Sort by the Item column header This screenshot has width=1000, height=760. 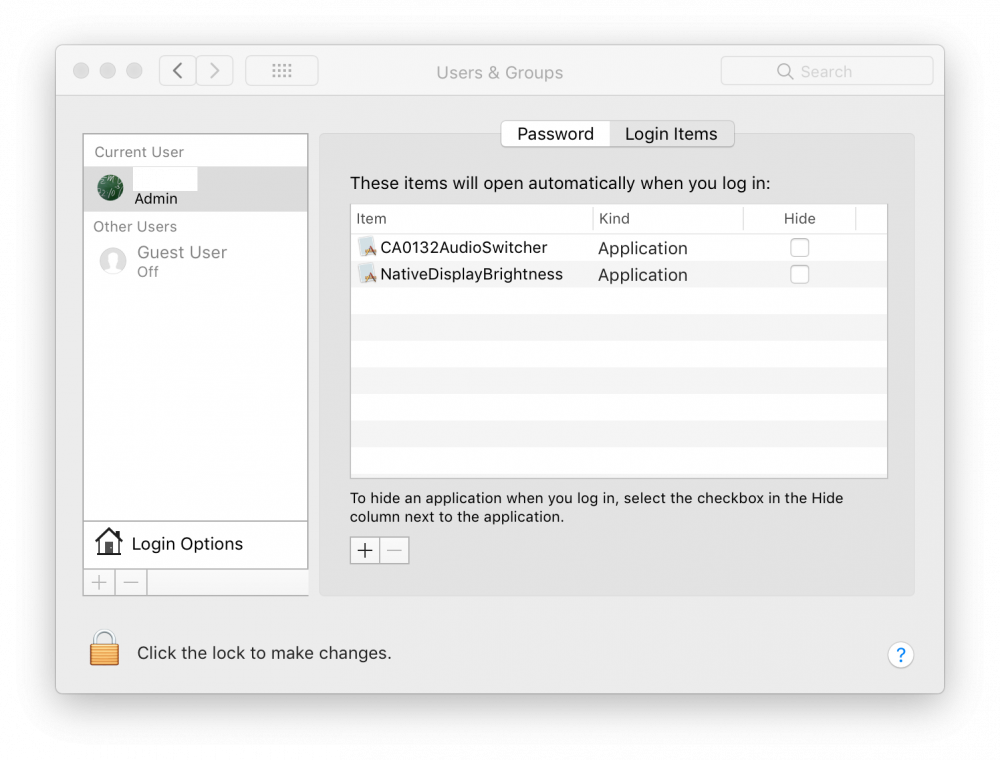[x=471, y=219]
